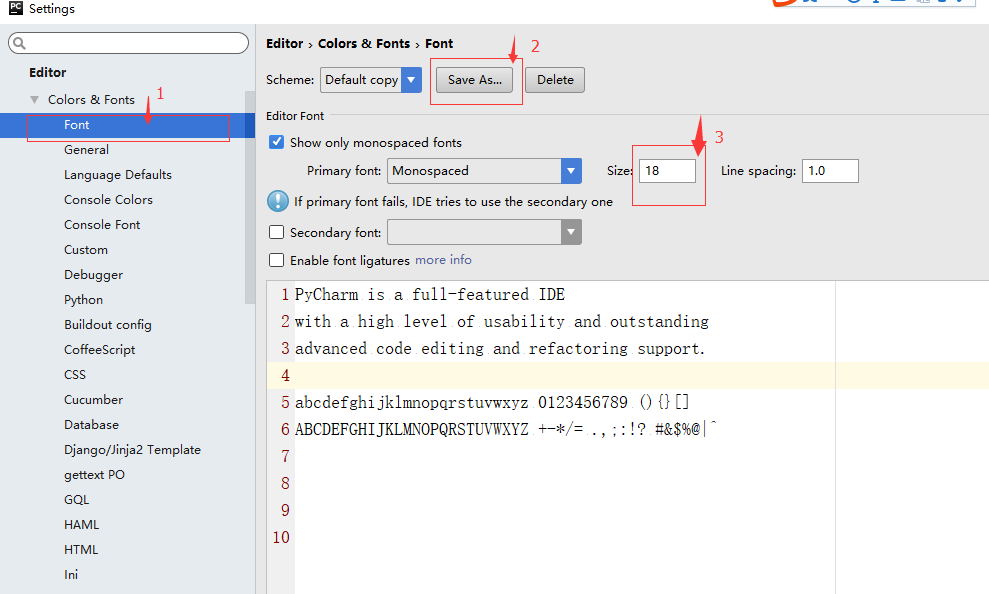989x594 pixels.
Task: Select Font in the settings tree
Action: click(x=127, y=125)
